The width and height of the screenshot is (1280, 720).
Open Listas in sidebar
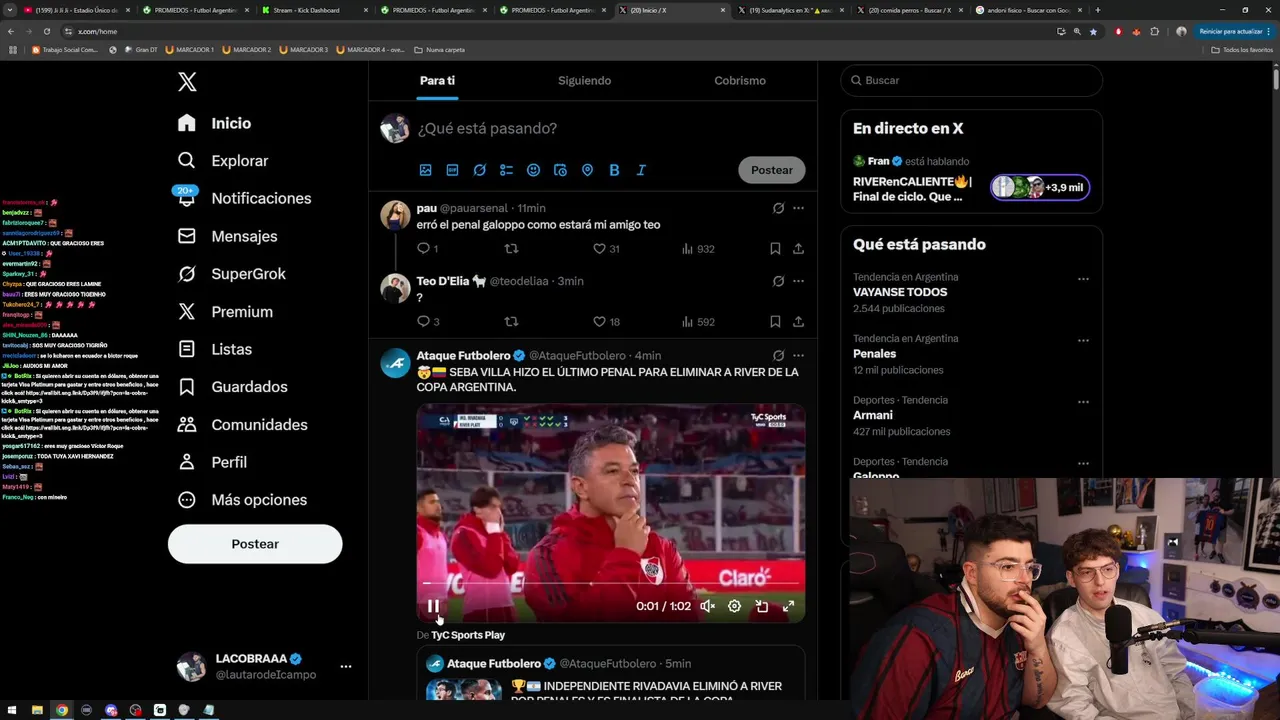[214, 349]
